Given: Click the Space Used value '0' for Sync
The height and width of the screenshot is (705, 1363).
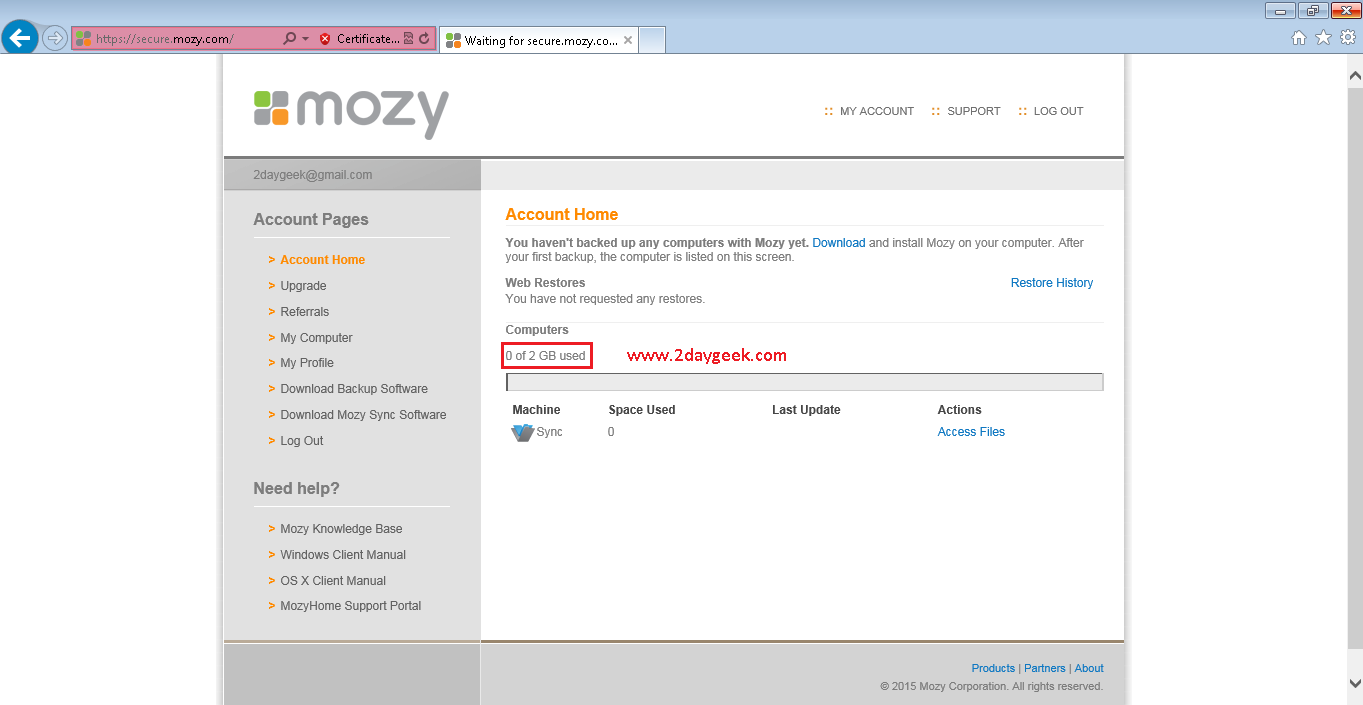Looking at the screenshot, I should pos(611,432).
